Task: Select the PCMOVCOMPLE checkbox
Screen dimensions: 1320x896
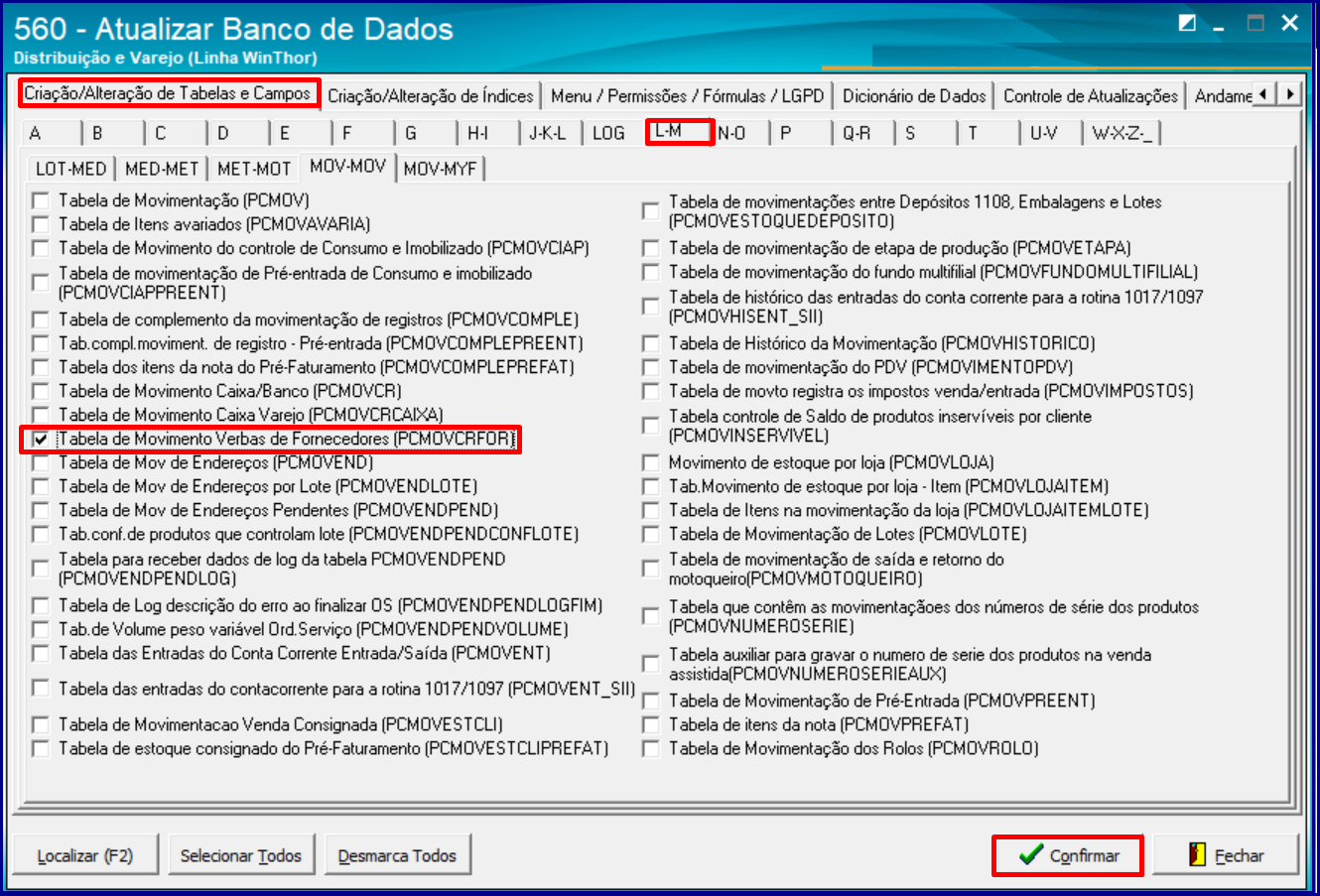Action: (40, 320)
